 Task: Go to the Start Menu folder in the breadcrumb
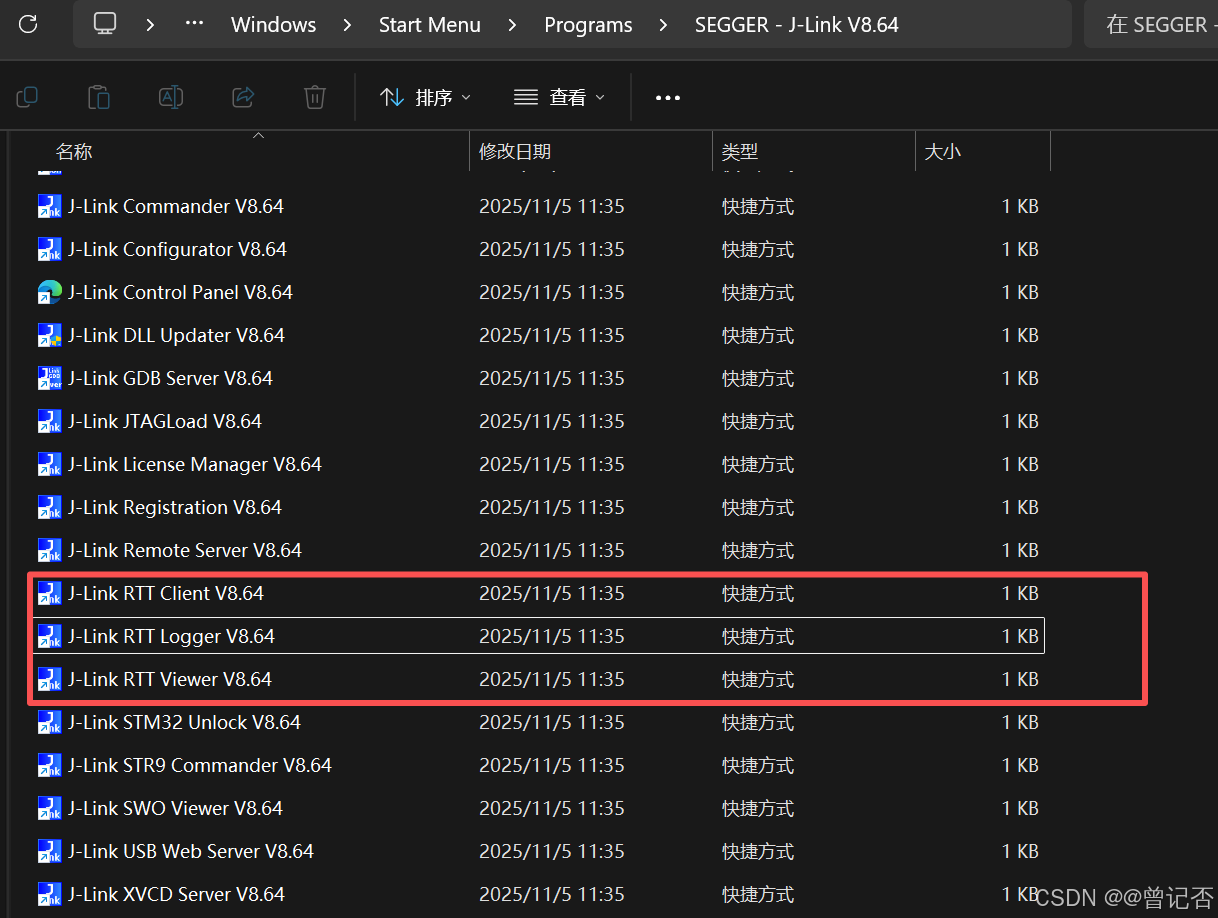pyautogui.click(x=430, y=24)
